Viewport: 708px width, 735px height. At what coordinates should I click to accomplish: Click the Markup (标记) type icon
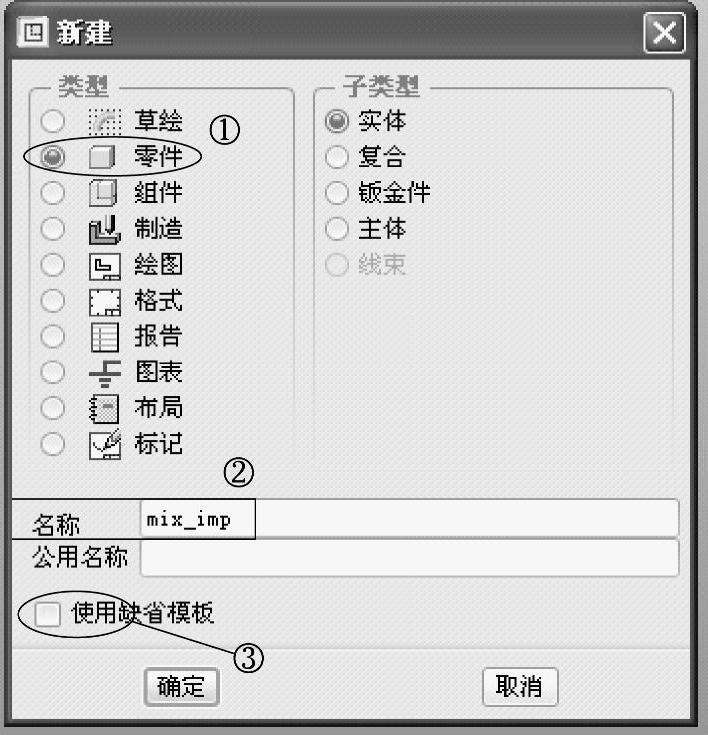pos(105,443)
